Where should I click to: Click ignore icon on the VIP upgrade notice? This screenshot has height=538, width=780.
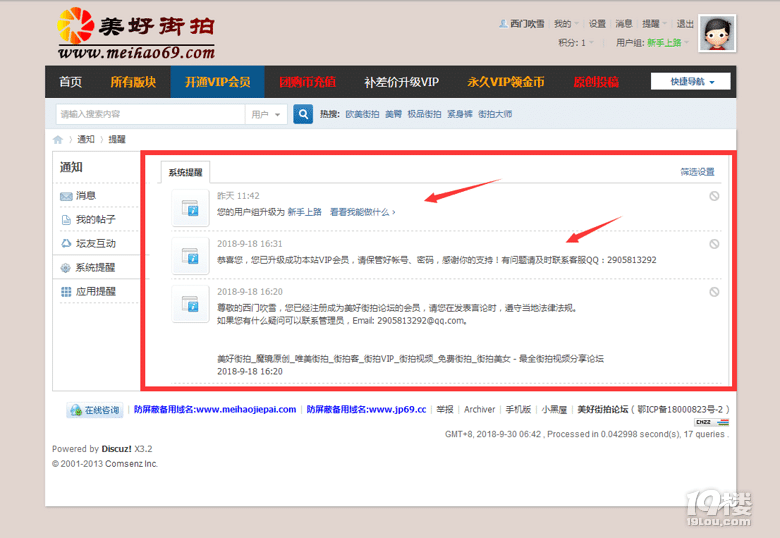tap(714, 244)
